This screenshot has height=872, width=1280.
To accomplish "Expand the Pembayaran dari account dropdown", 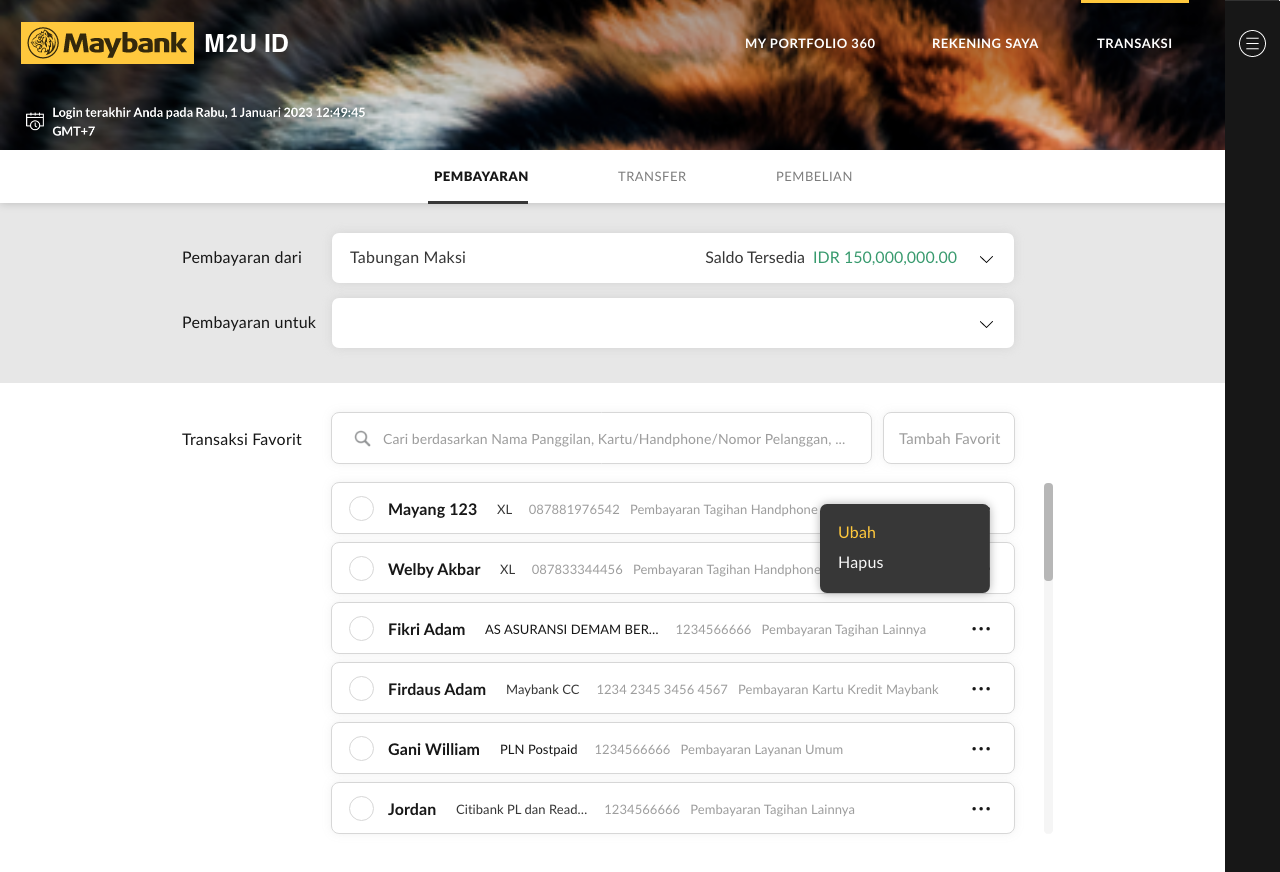I will tap(986, 259).
